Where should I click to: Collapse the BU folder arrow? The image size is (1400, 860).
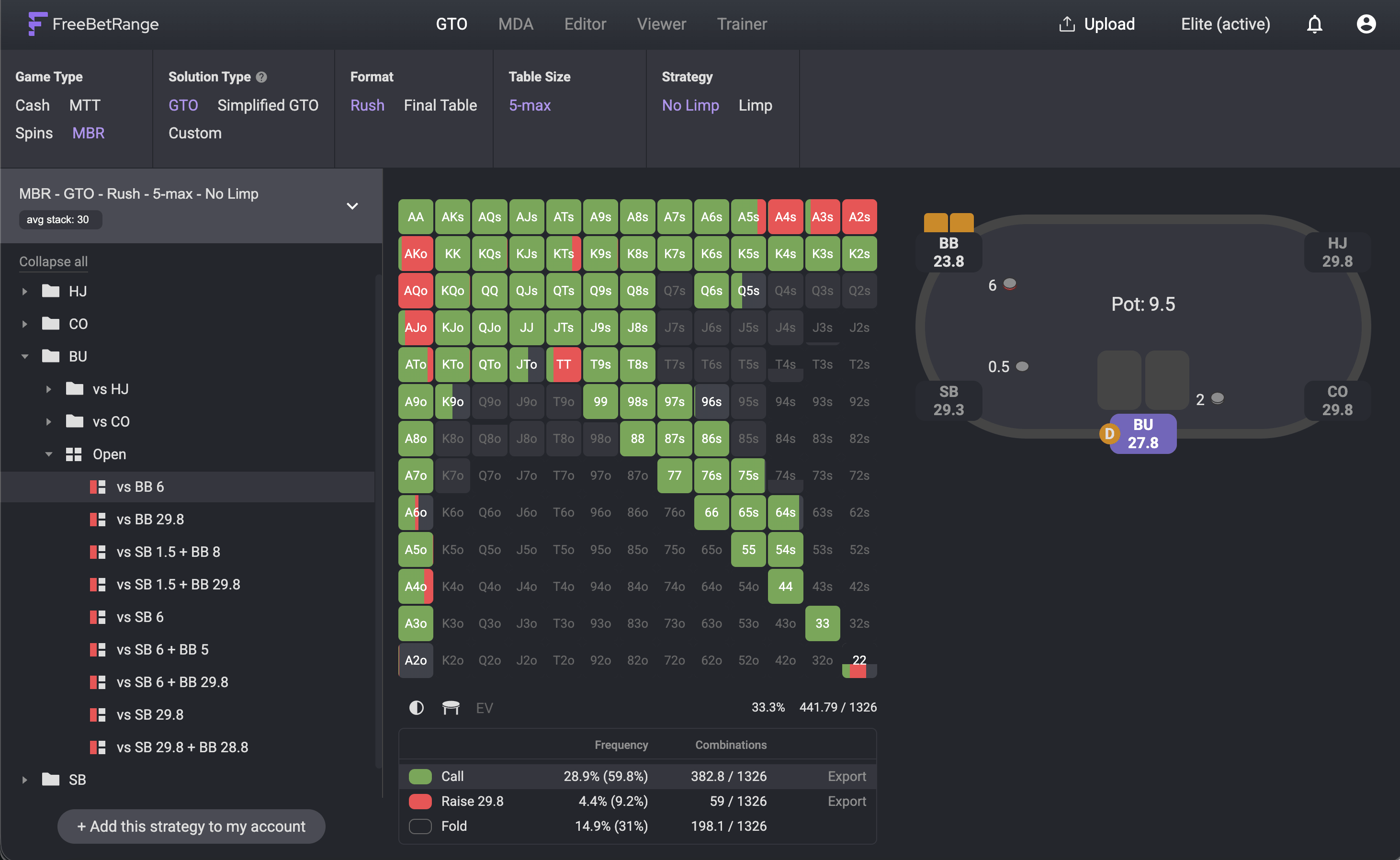pos(24,357)
